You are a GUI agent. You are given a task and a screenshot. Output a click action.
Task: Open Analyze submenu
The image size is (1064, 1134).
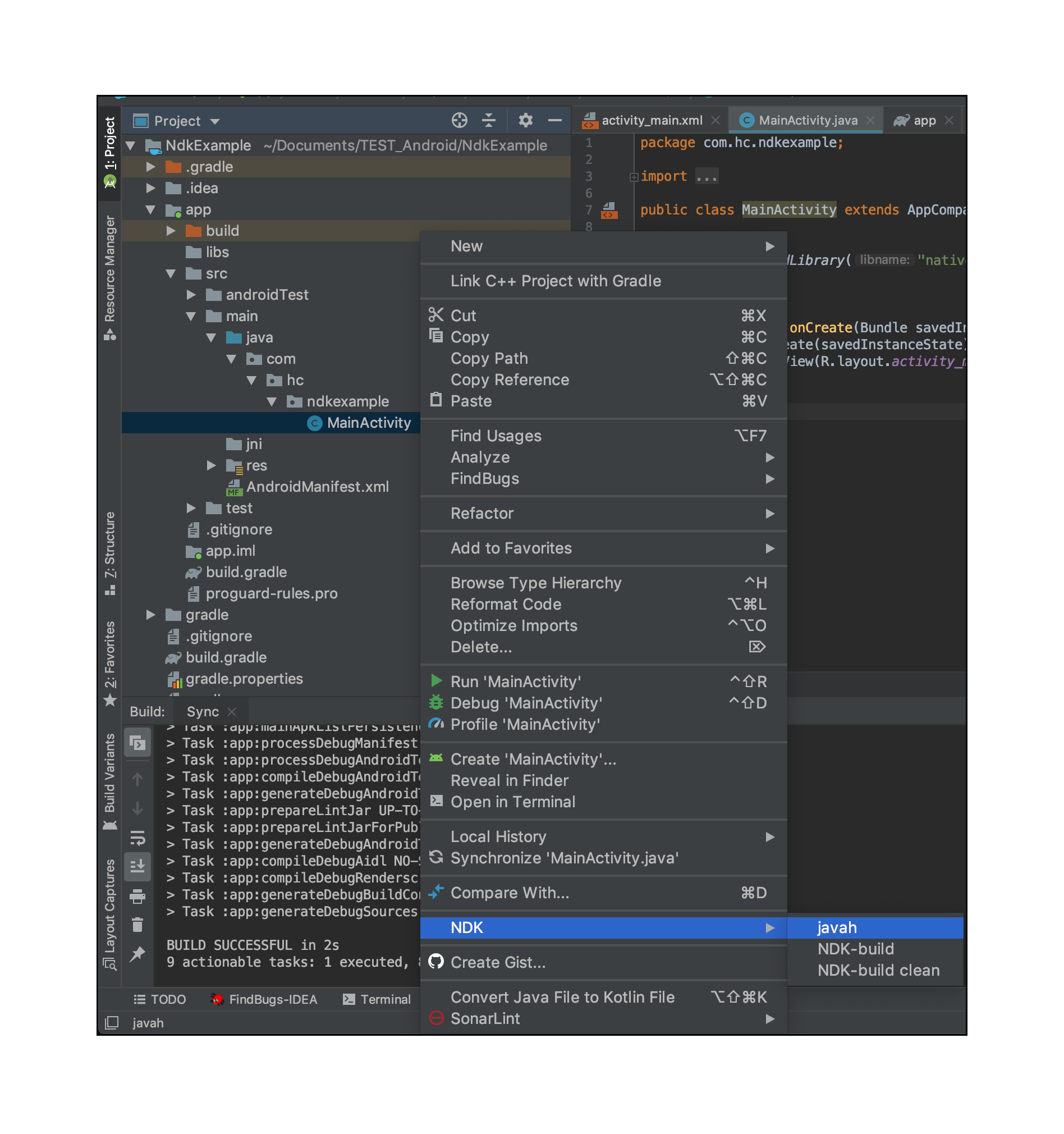point(603,458)
